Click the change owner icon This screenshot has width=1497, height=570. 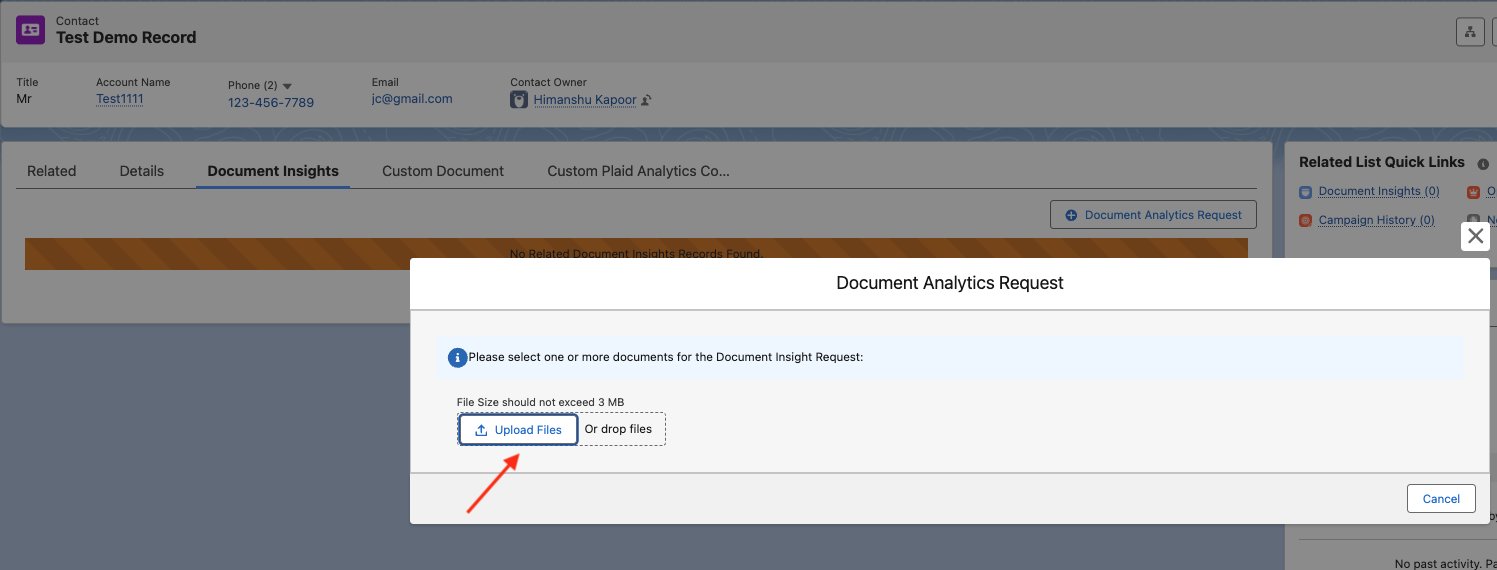[x=646, y=100]
